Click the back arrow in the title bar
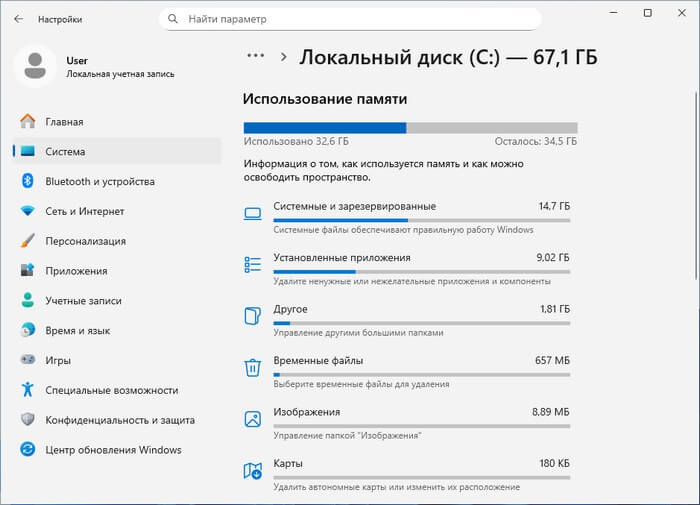Viewport: 700px width, 505px height. click(x=17, y=19)
